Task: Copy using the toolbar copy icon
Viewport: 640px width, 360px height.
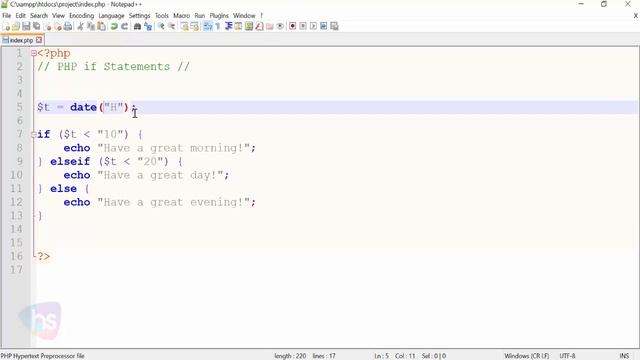Action: pos(91,27)
